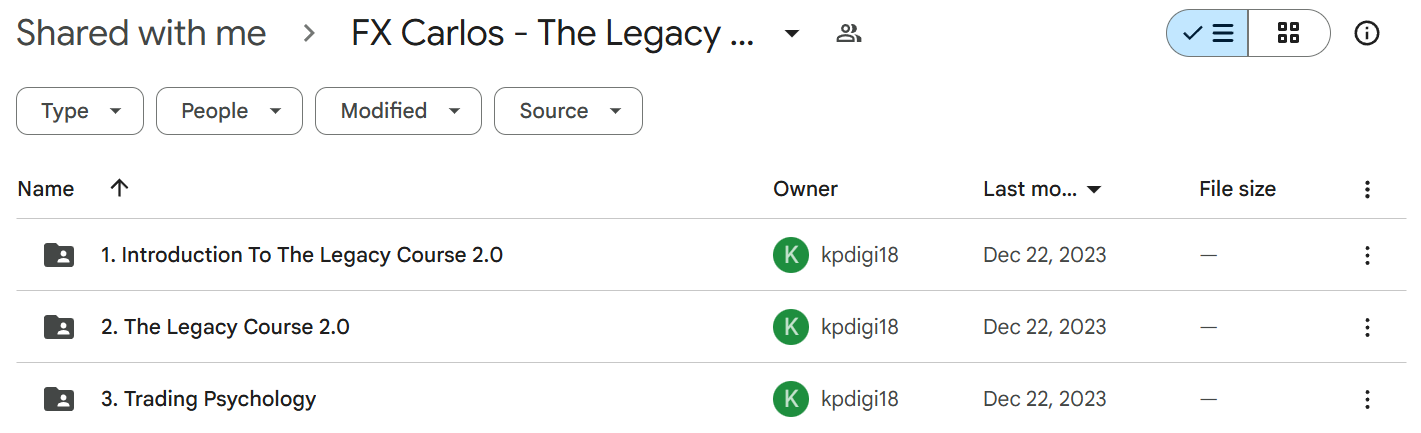Screen dimensions: 1421x433
Task: Switch to list layout view
Action: [x=1208, y=34]
